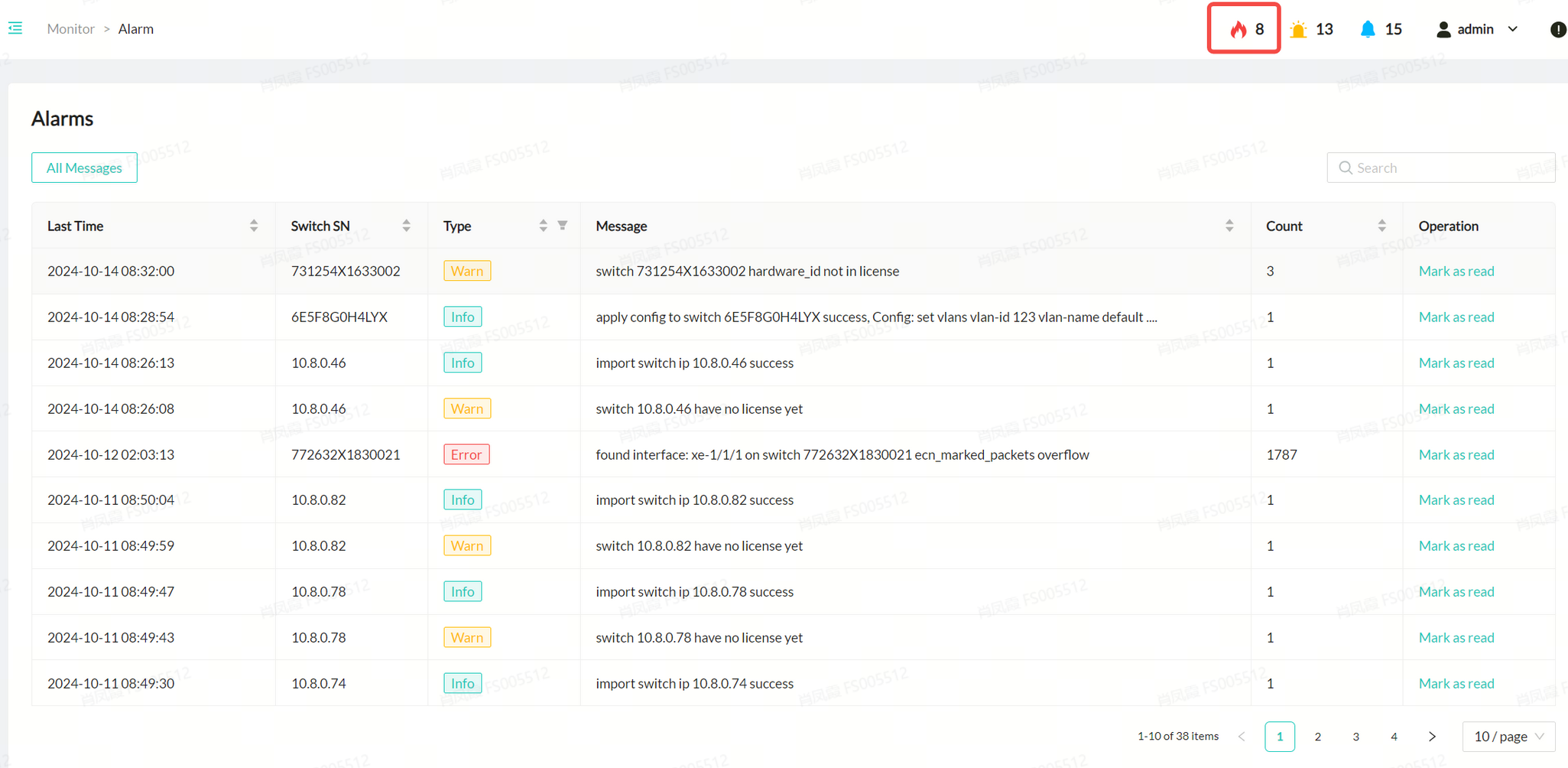Image resolution: width=1568 pixels, height=768 pixels.
Task: Click the exclamation info icon
Action: click(1557, 29)
